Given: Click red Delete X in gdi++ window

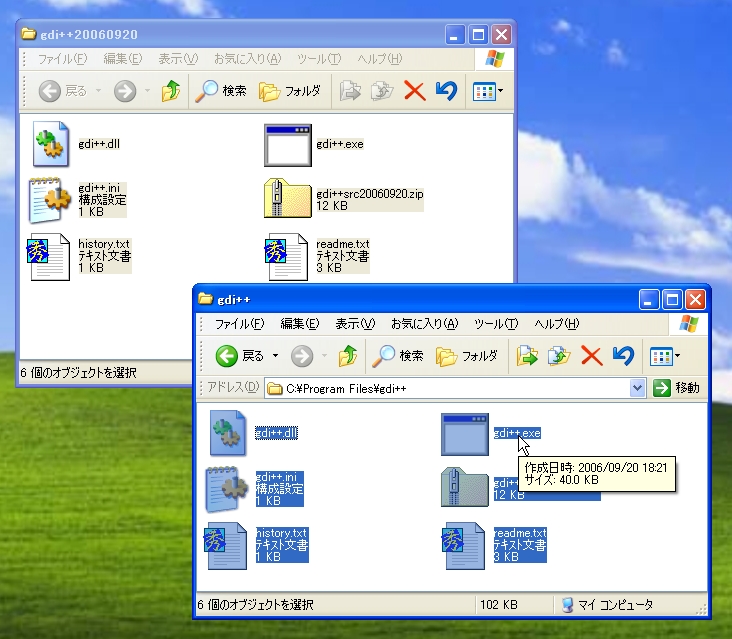Looking at the screenshot, I should coord(591,356).
